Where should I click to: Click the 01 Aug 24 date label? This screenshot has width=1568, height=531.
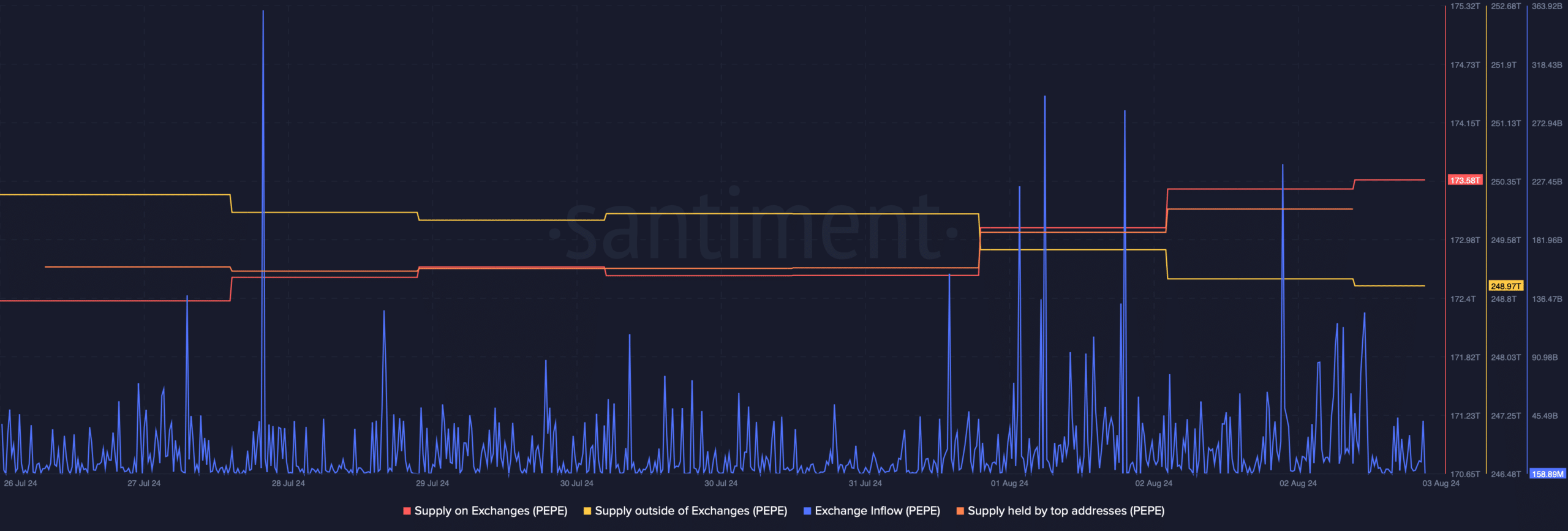click(x=1009, y=483)
